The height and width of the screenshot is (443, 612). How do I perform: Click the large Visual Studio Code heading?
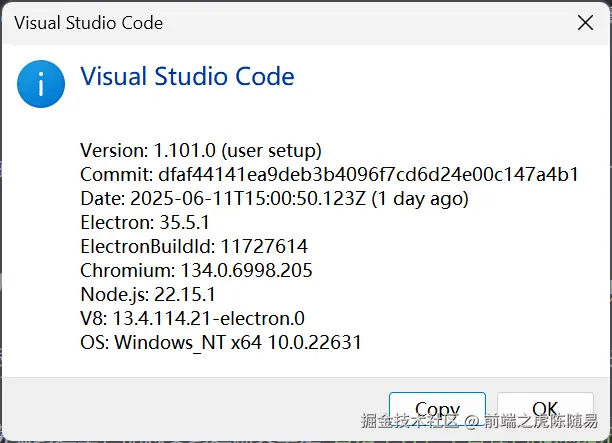pos(187,77)
